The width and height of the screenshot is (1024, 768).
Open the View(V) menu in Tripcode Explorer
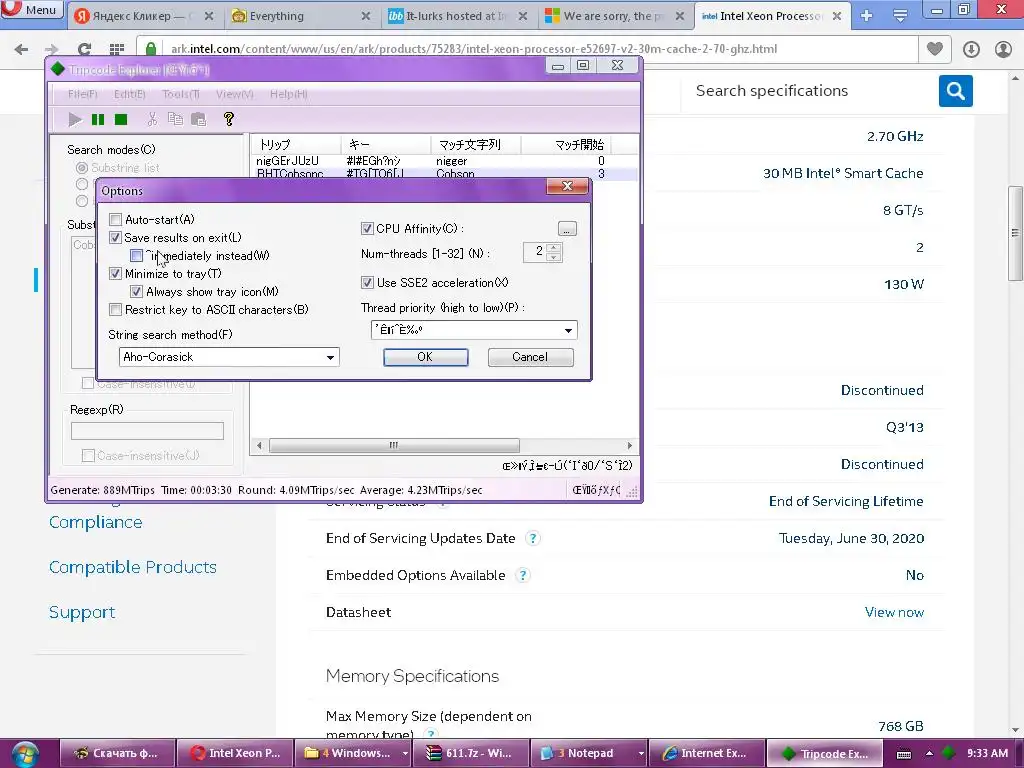tap(234, 95)
